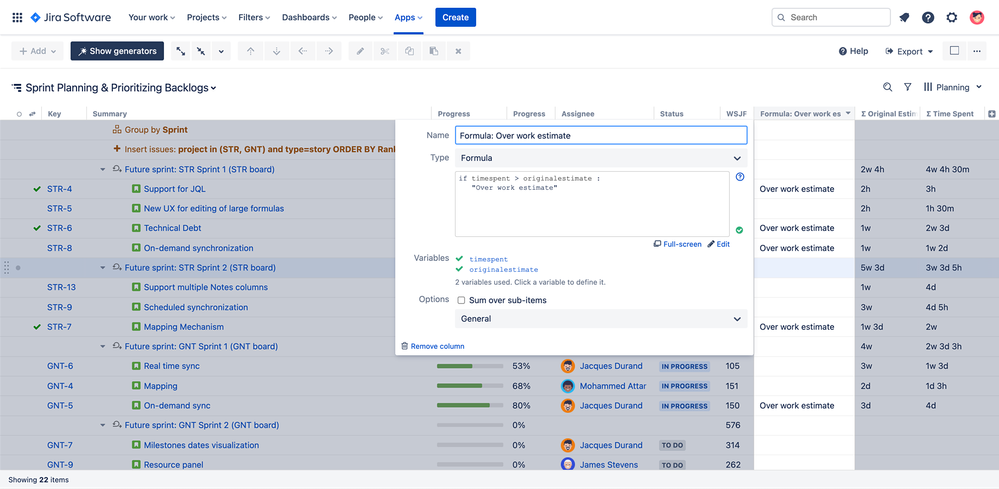Open the expand levels chevron dropdown

click(x=220, y=52)
